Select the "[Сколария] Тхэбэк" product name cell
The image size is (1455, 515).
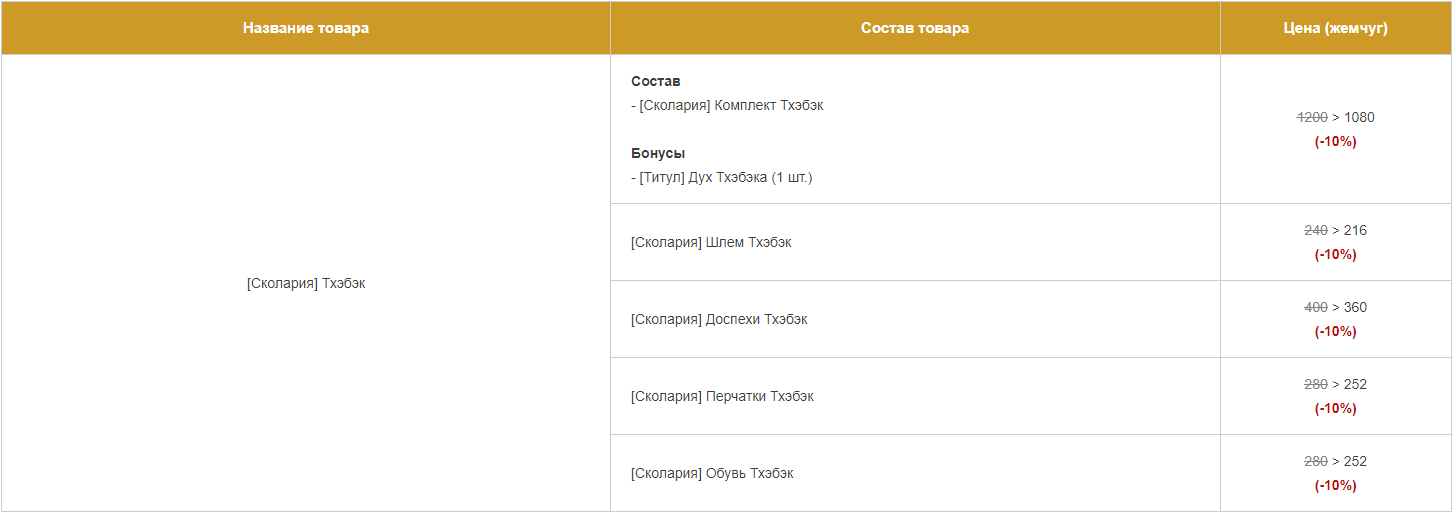tap(305, 284)
